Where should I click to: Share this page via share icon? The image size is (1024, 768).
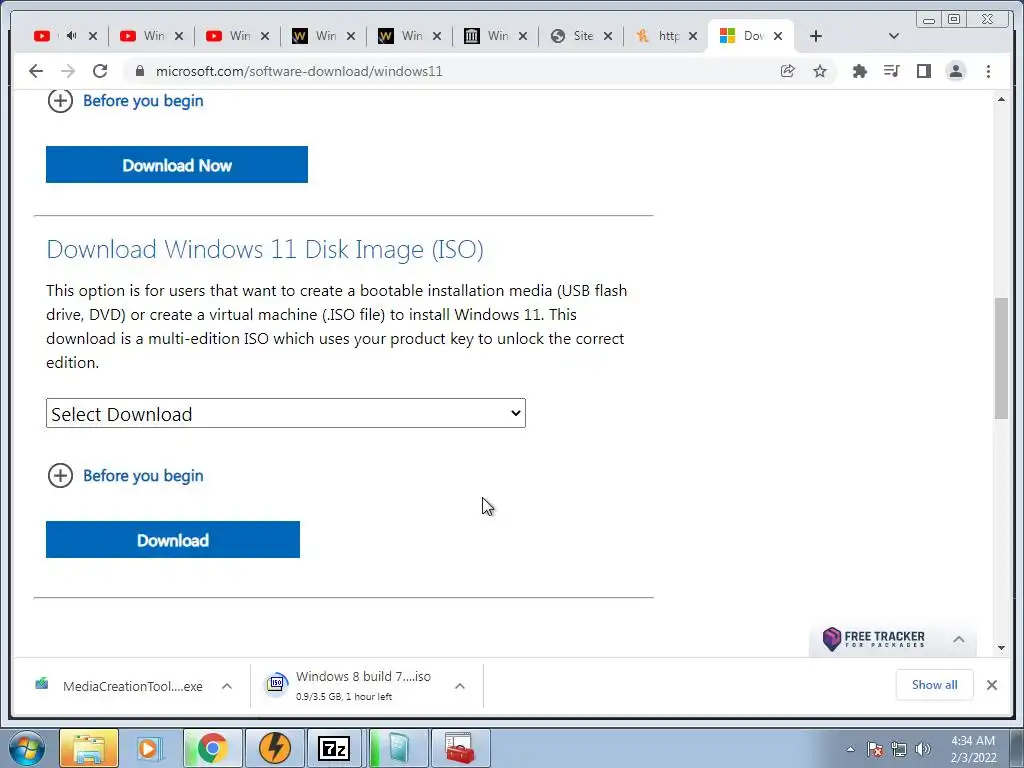point(788,71)
